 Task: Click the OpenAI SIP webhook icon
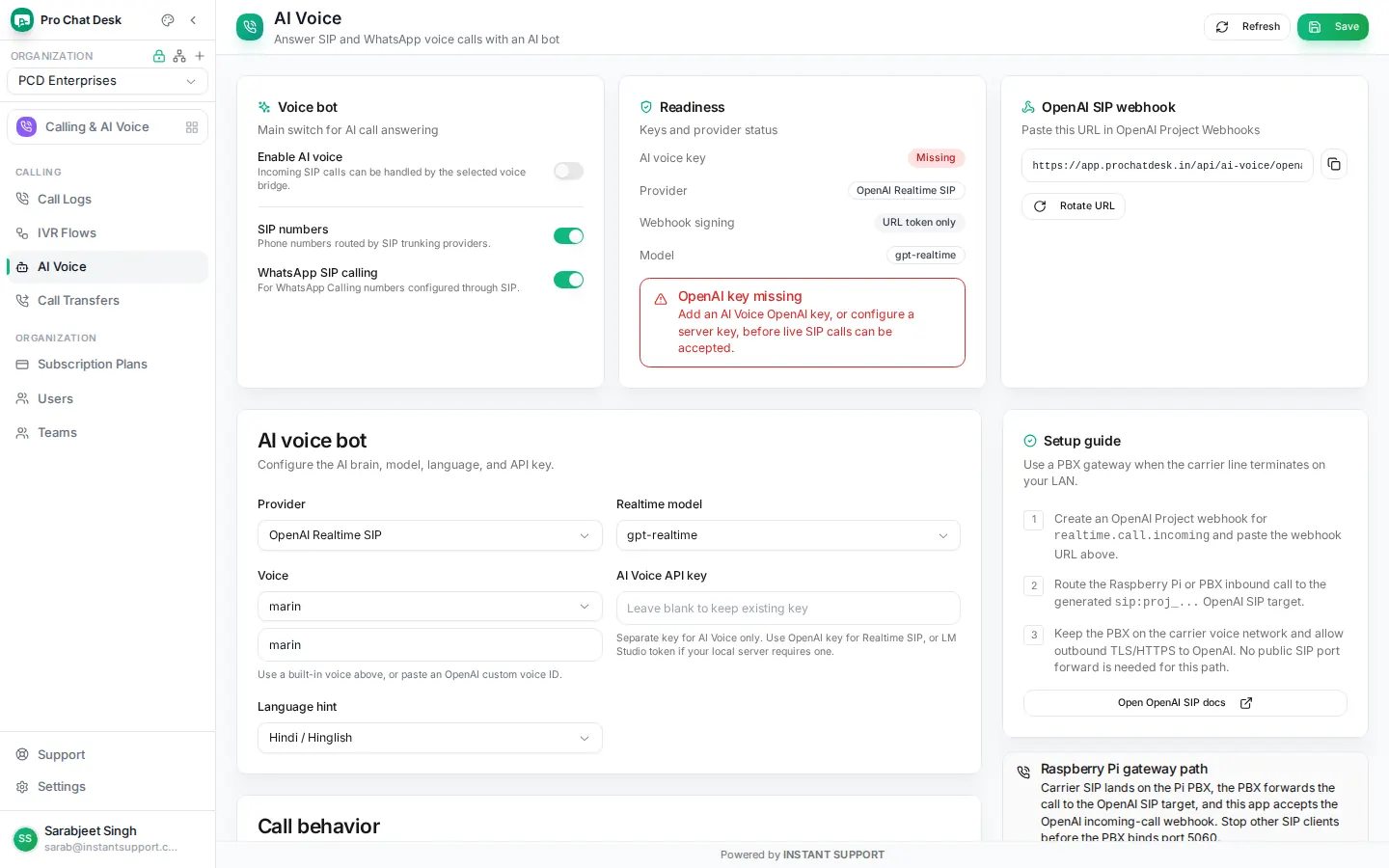click(x=1028, y=107)
